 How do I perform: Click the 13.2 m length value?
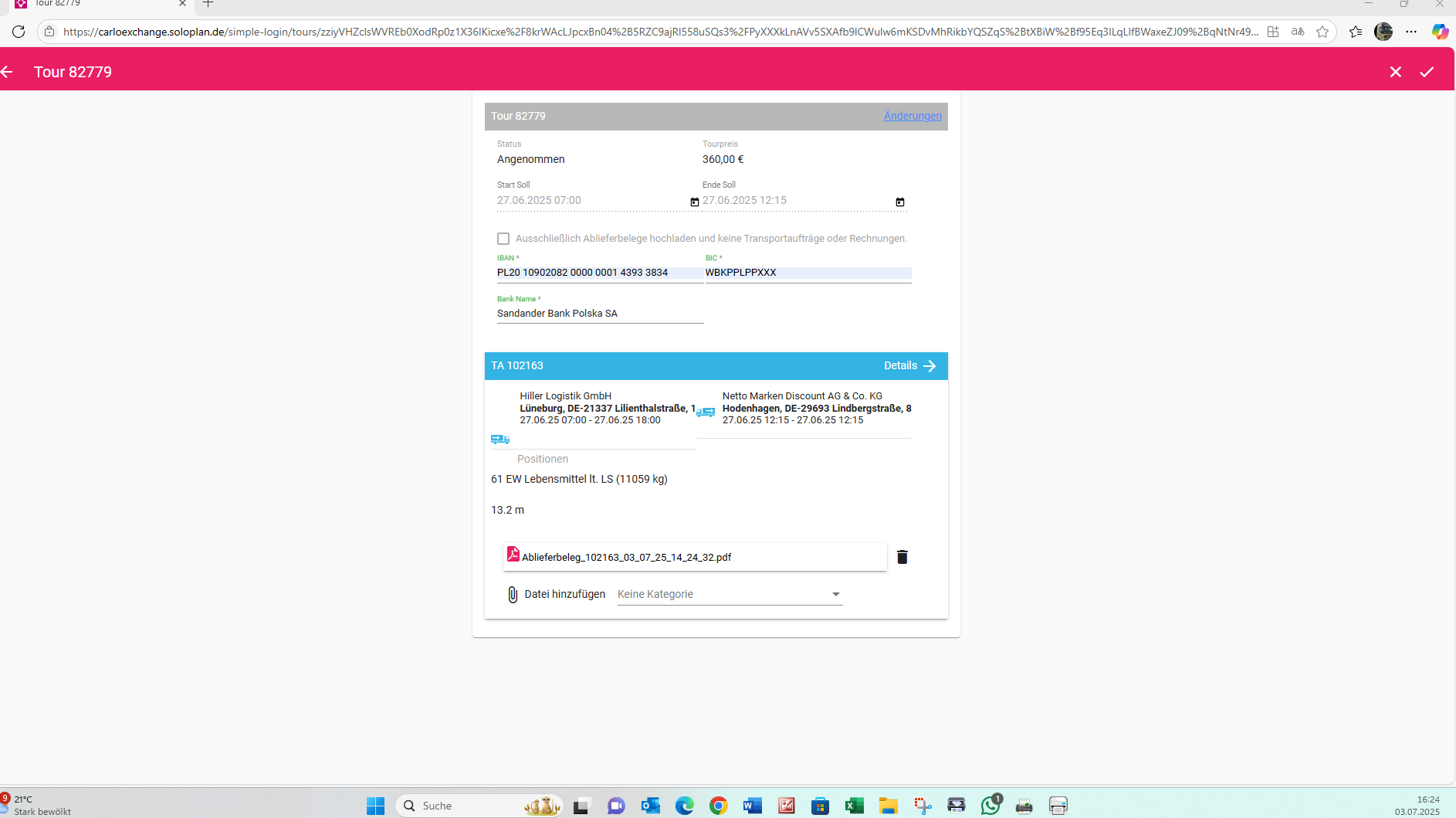508,510
